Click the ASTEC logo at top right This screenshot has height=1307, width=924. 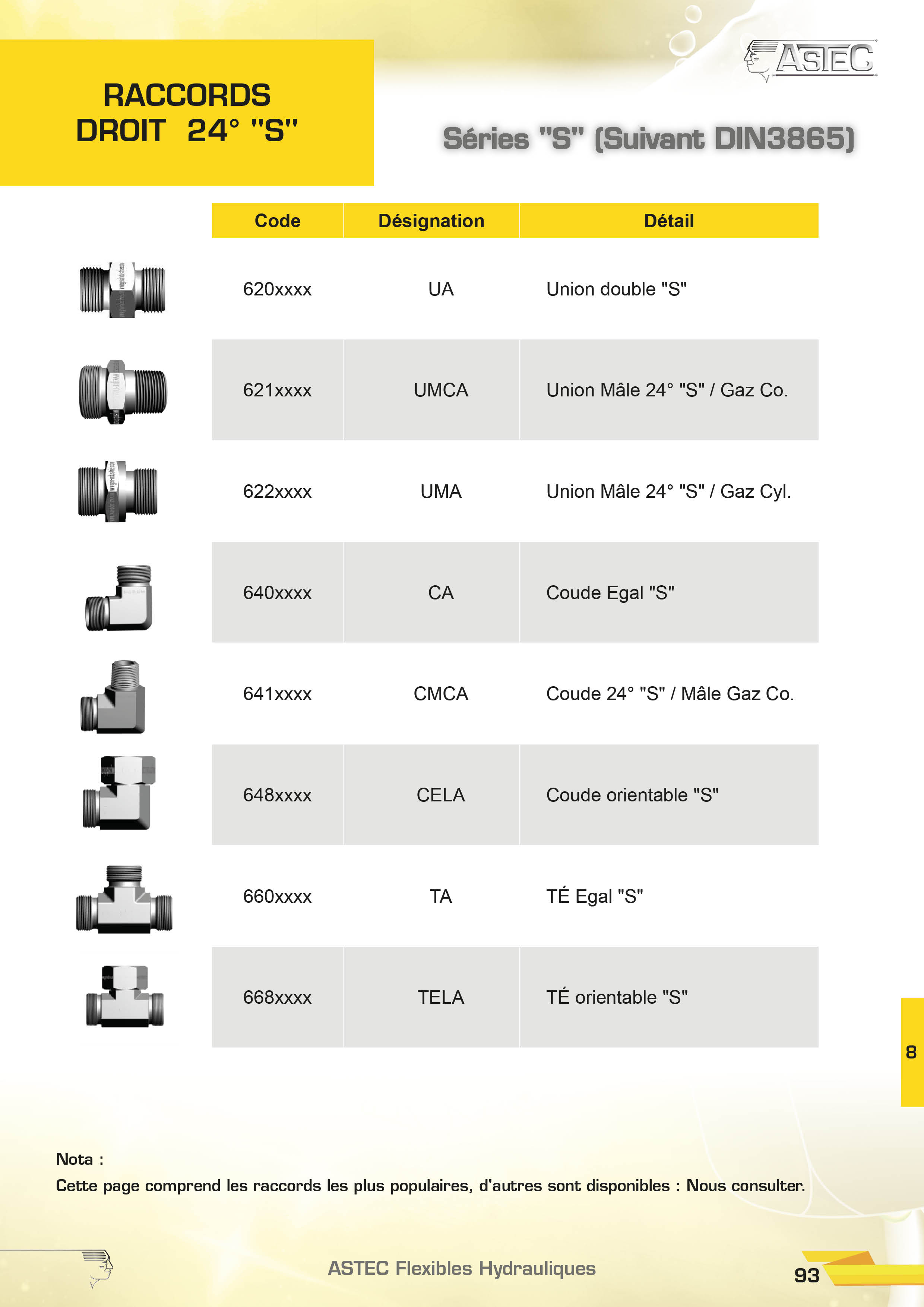811,59
